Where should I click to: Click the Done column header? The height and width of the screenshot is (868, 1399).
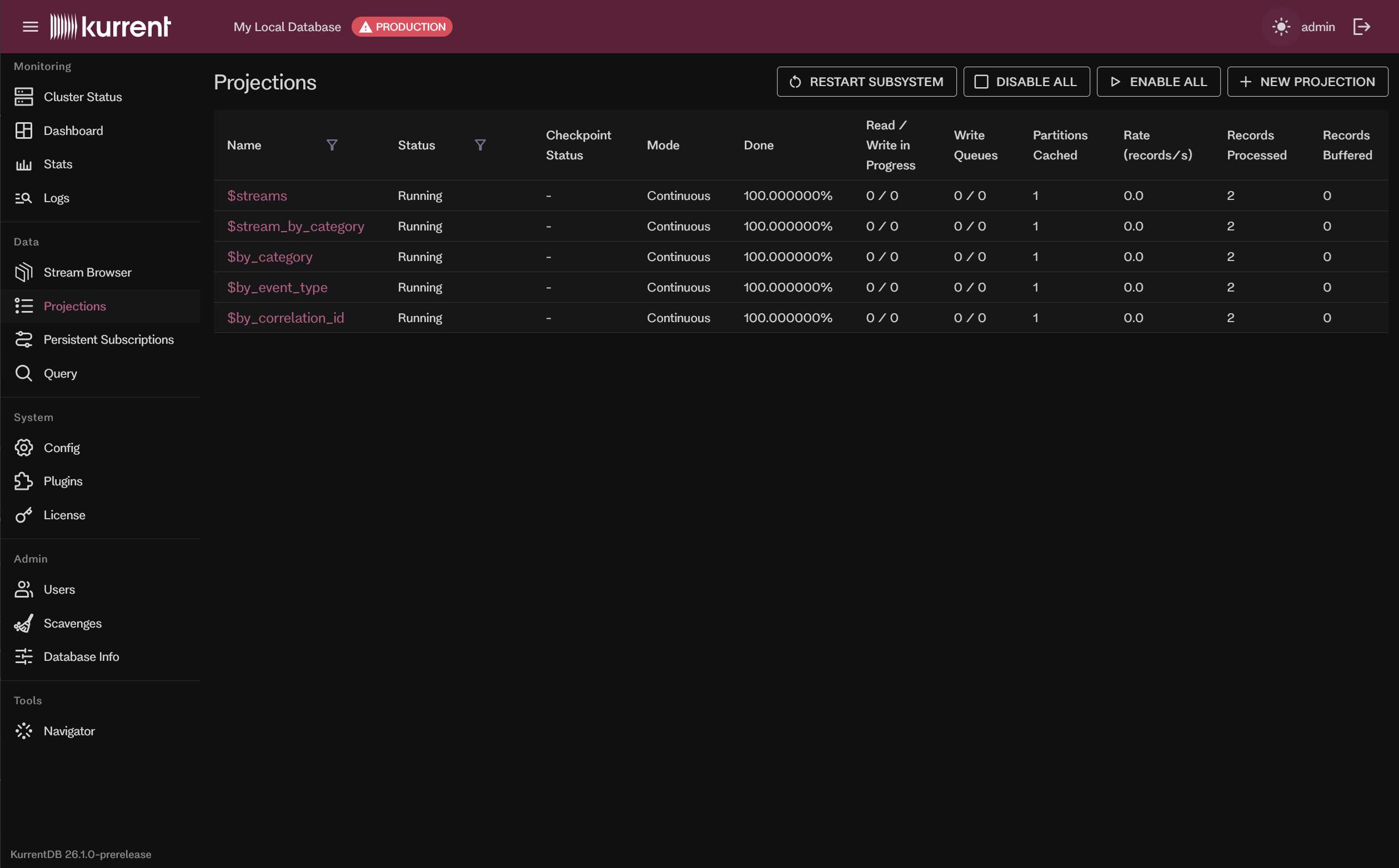click(x=758, y=145)
